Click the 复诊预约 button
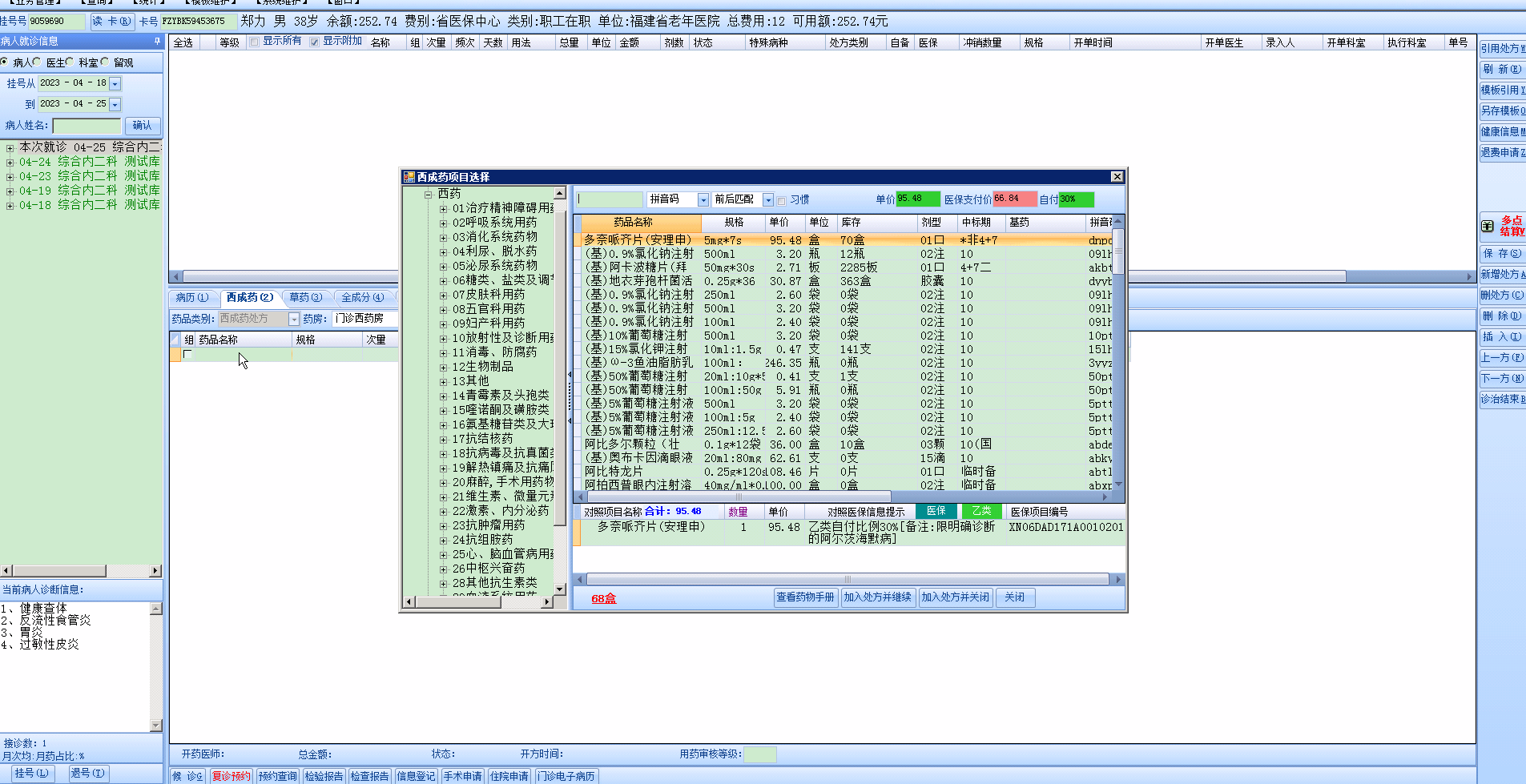 (231, 776)
